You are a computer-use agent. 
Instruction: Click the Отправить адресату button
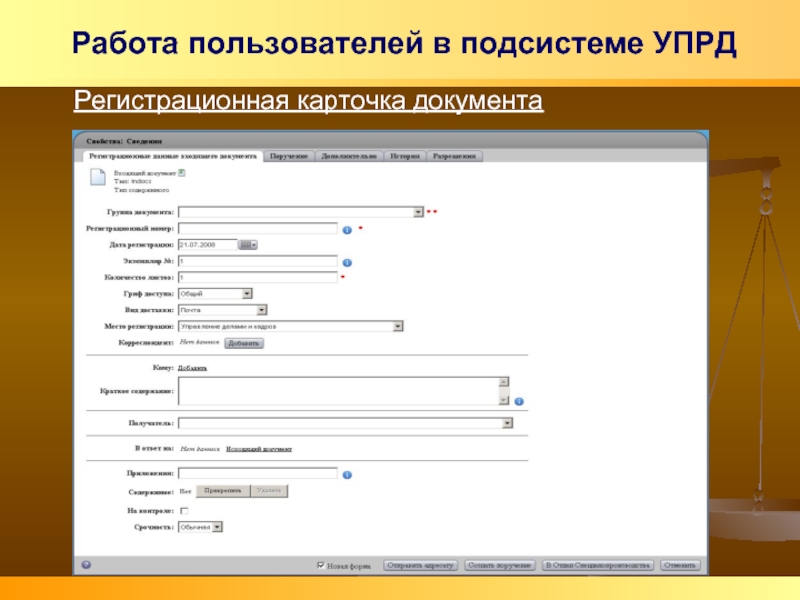click(x=420, y=565)
